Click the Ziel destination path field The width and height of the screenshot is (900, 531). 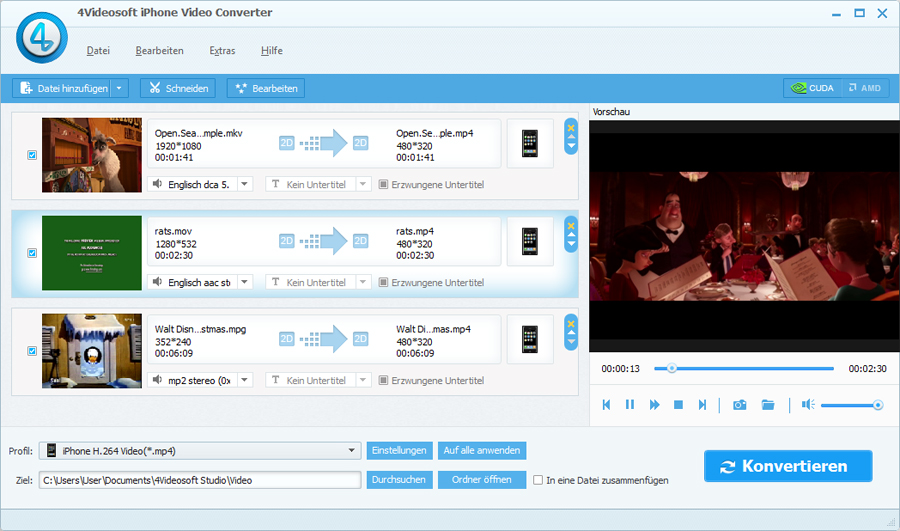tap(200, 480)
